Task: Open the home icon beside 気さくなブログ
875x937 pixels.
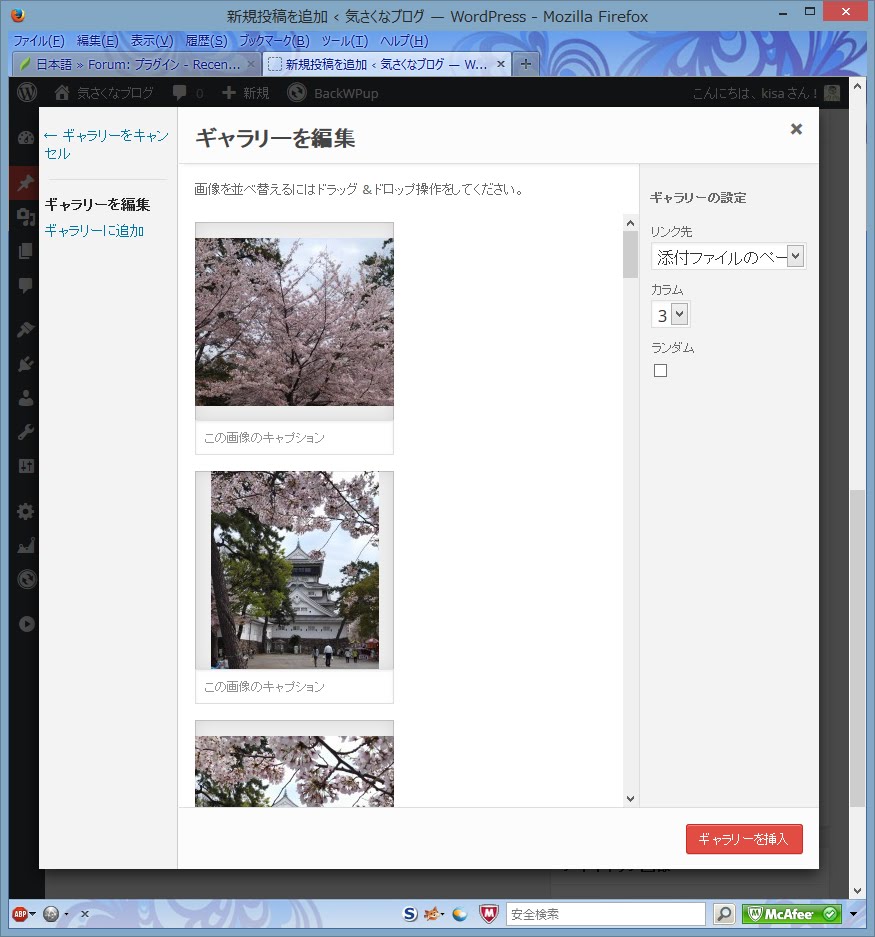Action: (x=62, y=93)
